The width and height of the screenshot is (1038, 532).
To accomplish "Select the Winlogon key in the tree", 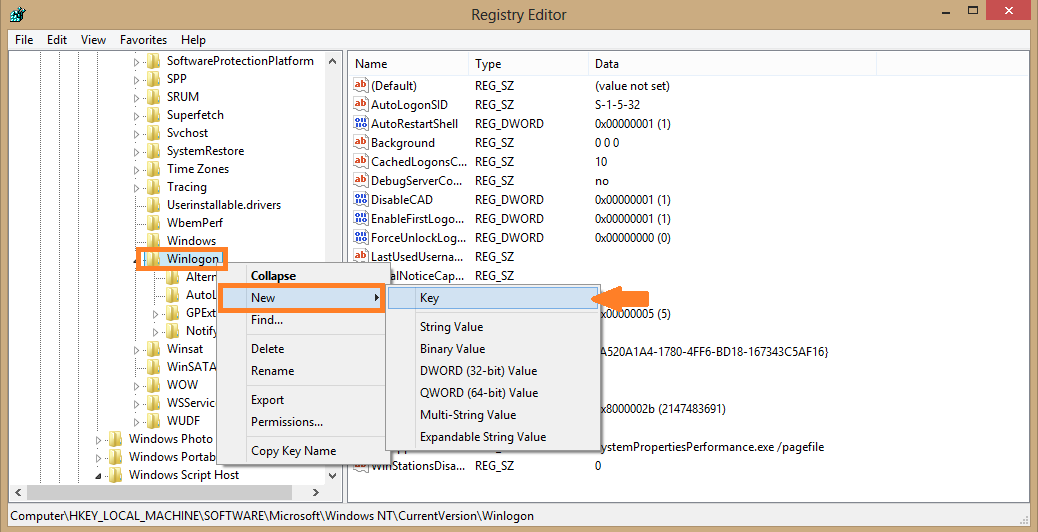I will (193, 259).
